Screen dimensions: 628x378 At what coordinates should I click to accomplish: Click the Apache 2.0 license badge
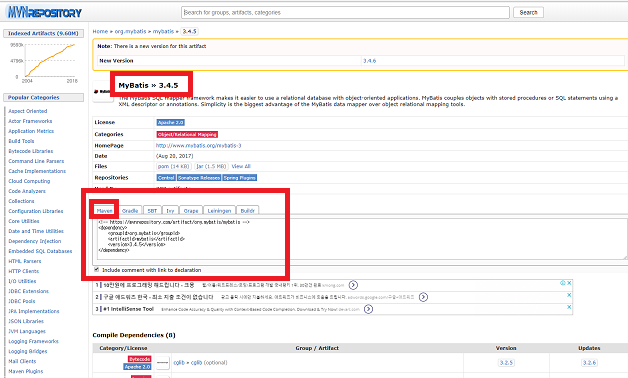tap(171, 123)
